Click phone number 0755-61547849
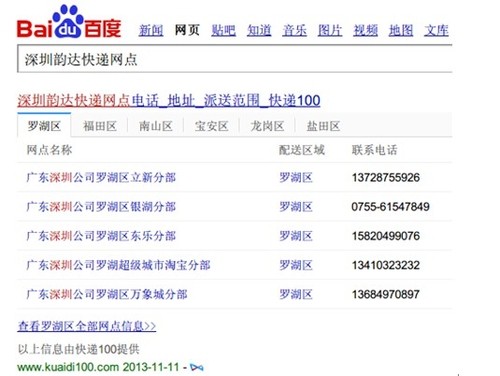Image resolution: width=500 pixels, height=376 pixels. point(390,207)
